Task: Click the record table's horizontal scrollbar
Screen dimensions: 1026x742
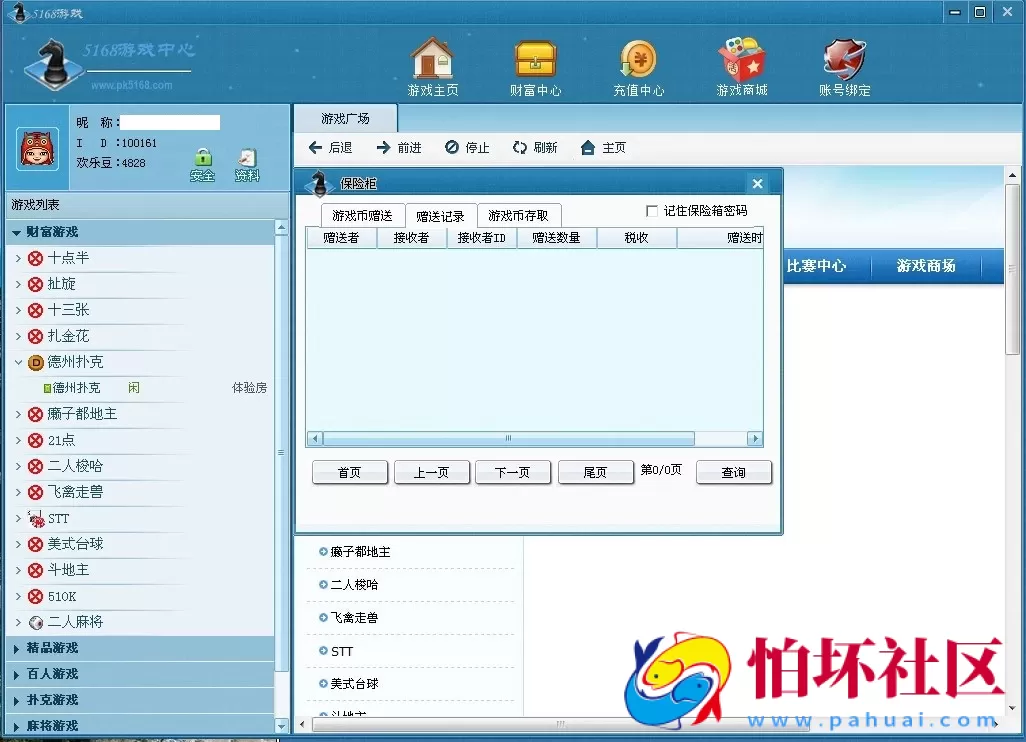Action: pyautogui.click(x=508, y=439)
